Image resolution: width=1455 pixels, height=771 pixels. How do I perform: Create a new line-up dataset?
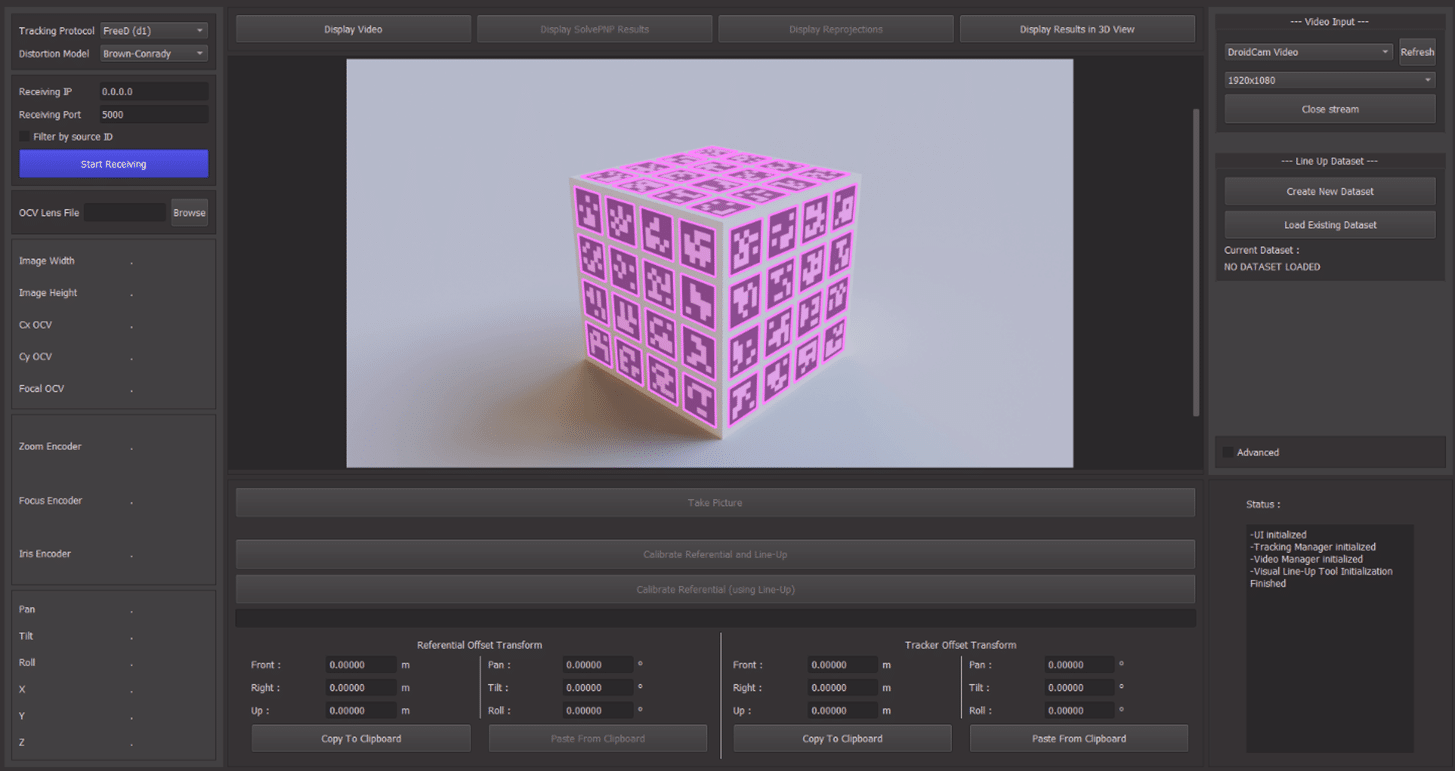1329,192
